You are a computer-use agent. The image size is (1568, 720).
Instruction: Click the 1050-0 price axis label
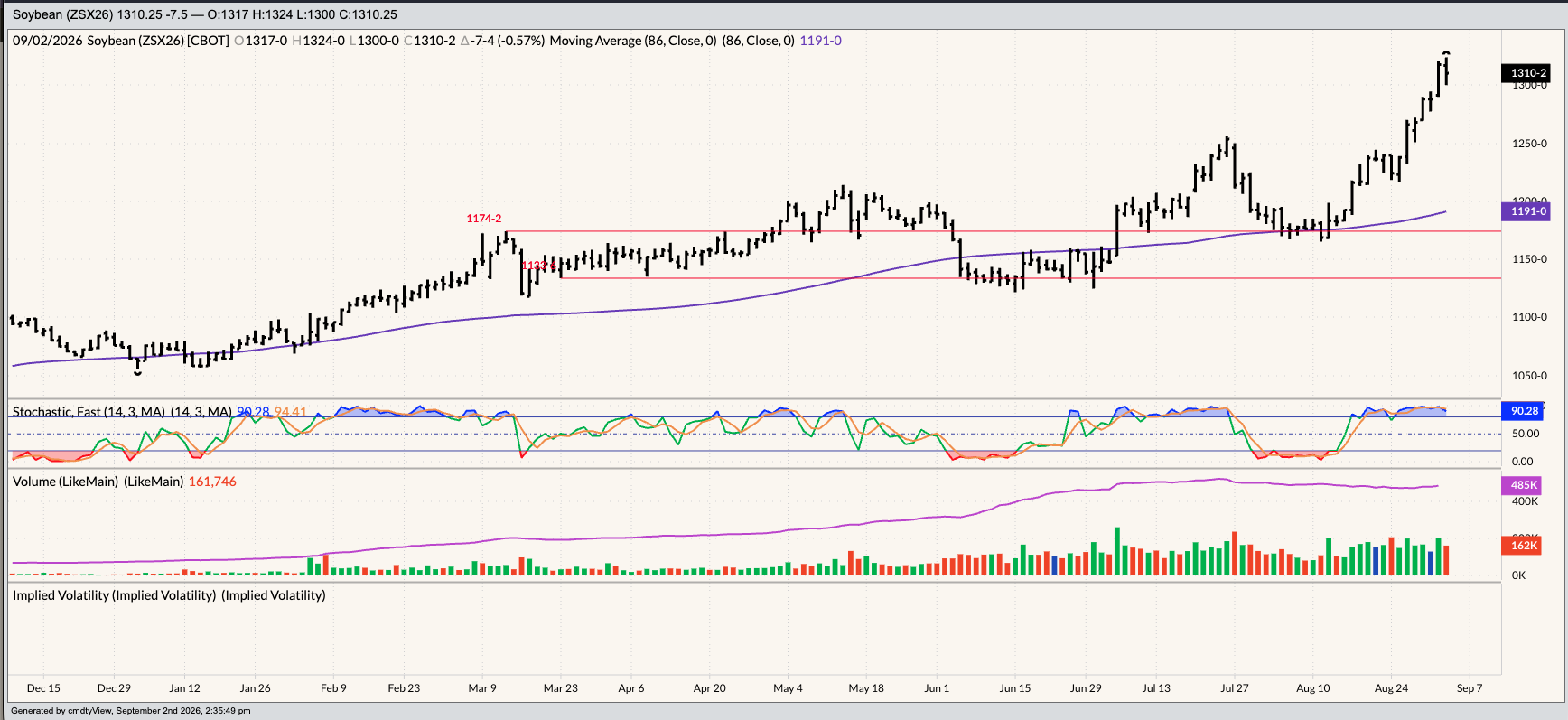pyautogui.click(x=1529, y=376)
